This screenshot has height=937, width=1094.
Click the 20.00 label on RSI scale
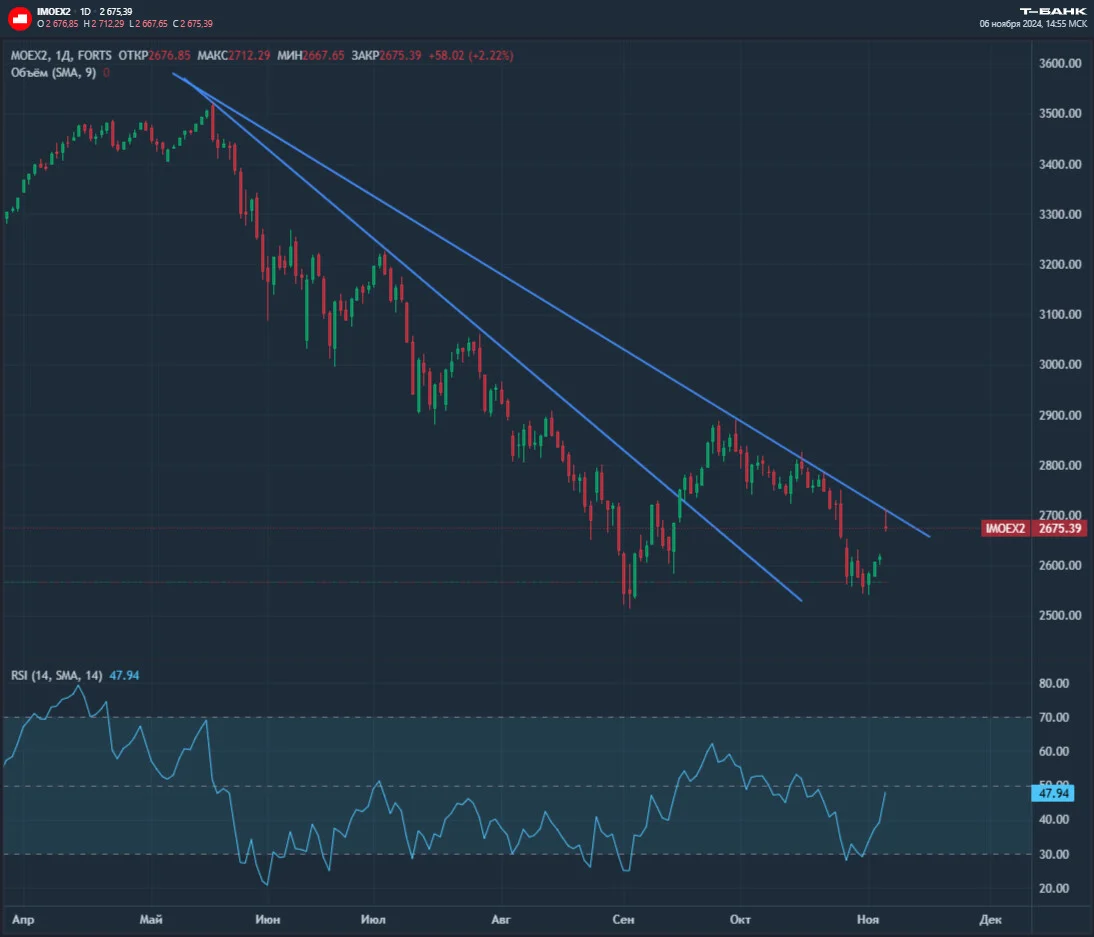1054,888
